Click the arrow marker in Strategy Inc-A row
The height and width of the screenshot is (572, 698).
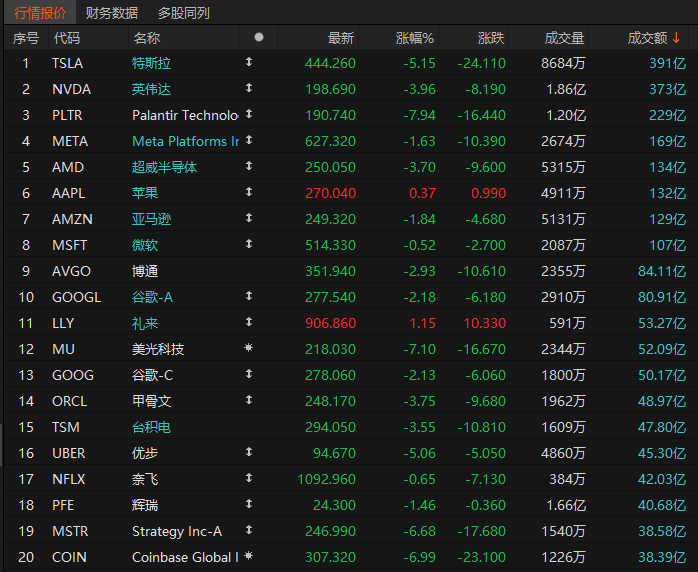[249, 530]
